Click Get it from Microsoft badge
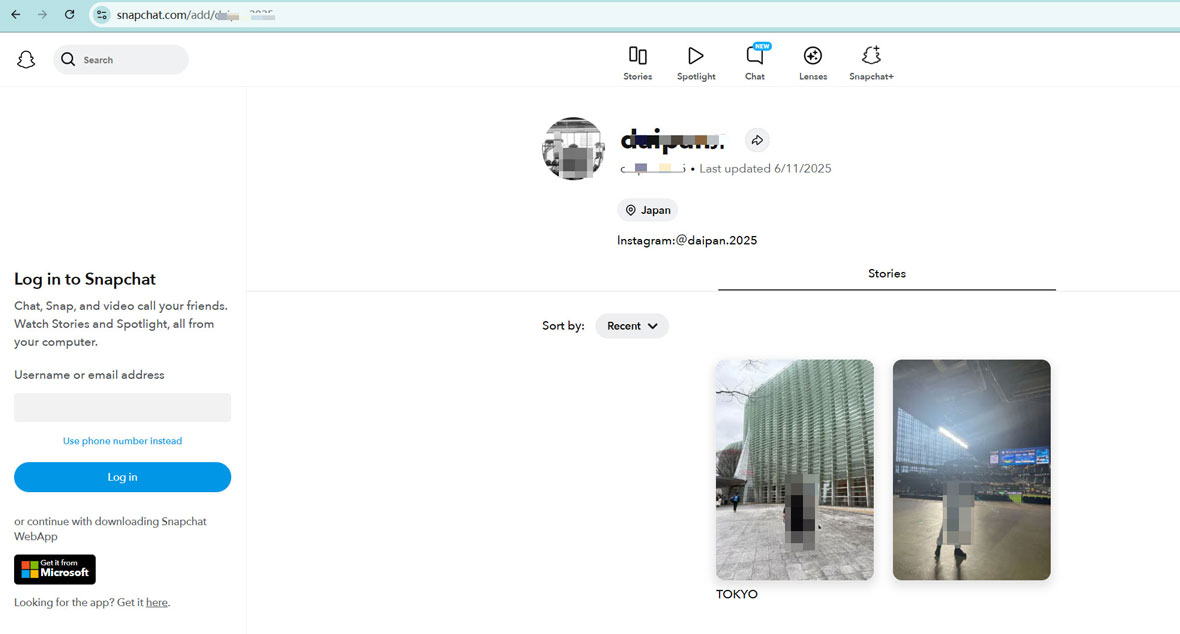Image resolution: width=1180 pixels, height=634 pixels. click(x=55, y=569)
